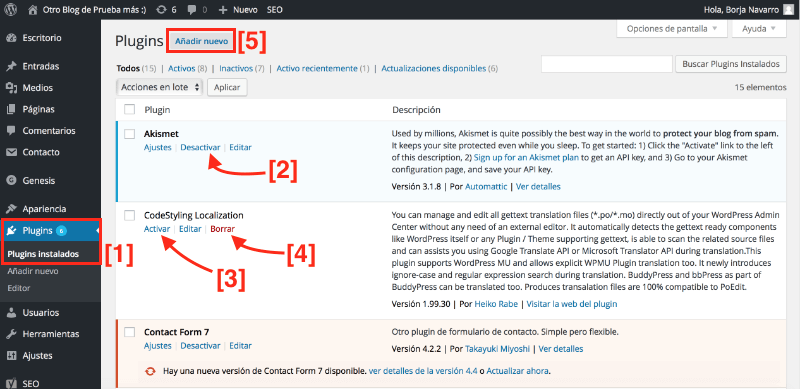Screen dimensions: 800x389
Task: Click Editar under Contact Form 7
Action: click(x=240, y=345)
